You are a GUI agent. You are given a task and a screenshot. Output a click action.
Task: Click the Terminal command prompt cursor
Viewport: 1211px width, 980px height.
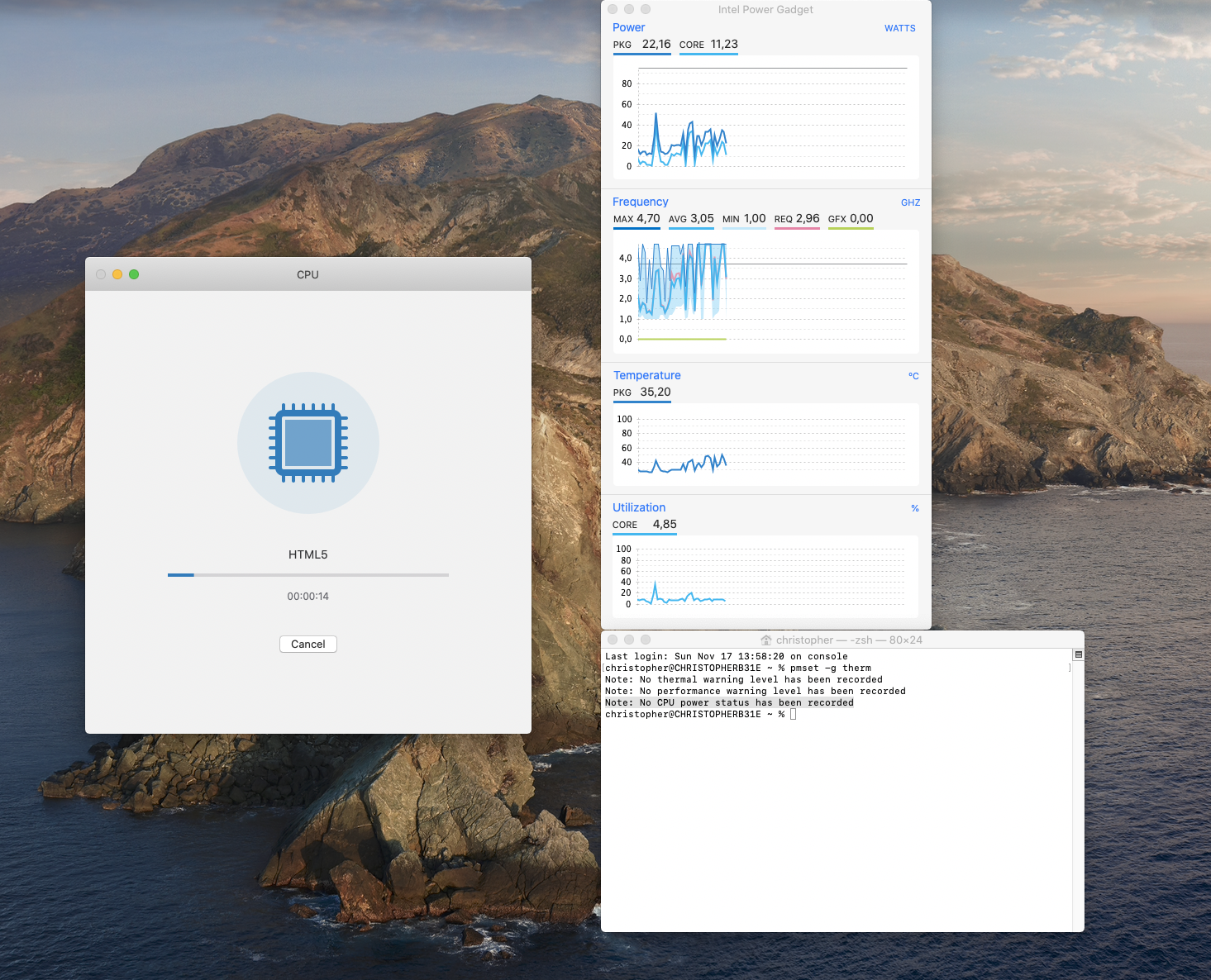click(x=793, y=714)
